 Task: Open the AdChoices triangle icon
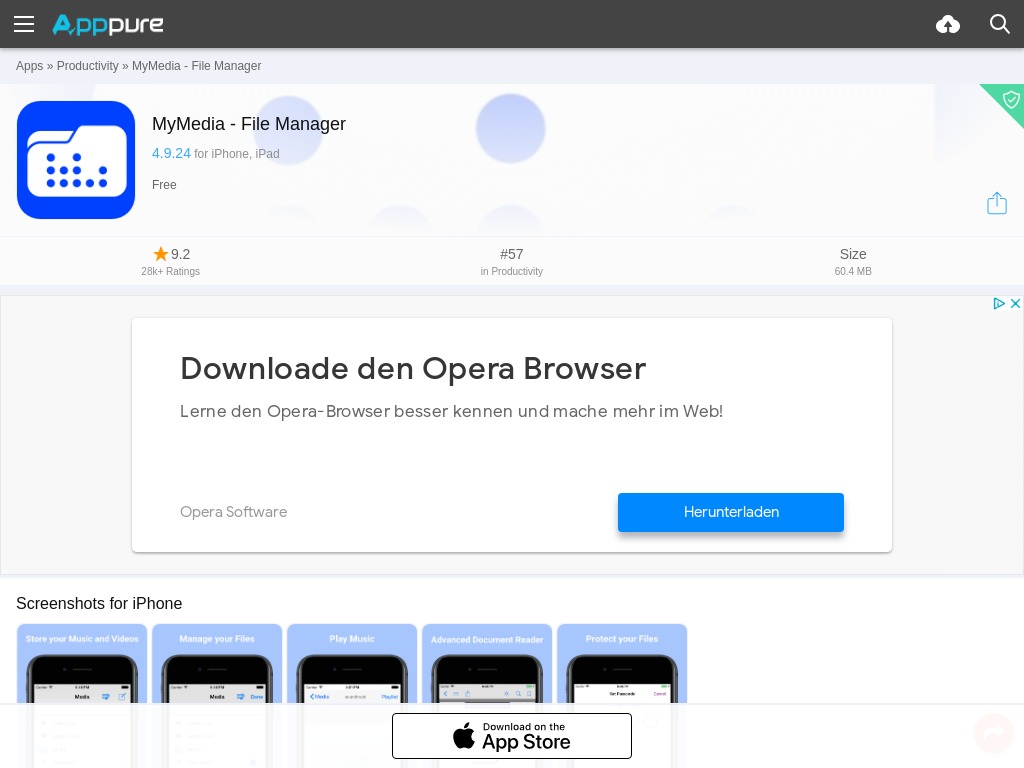coord(999,304)
